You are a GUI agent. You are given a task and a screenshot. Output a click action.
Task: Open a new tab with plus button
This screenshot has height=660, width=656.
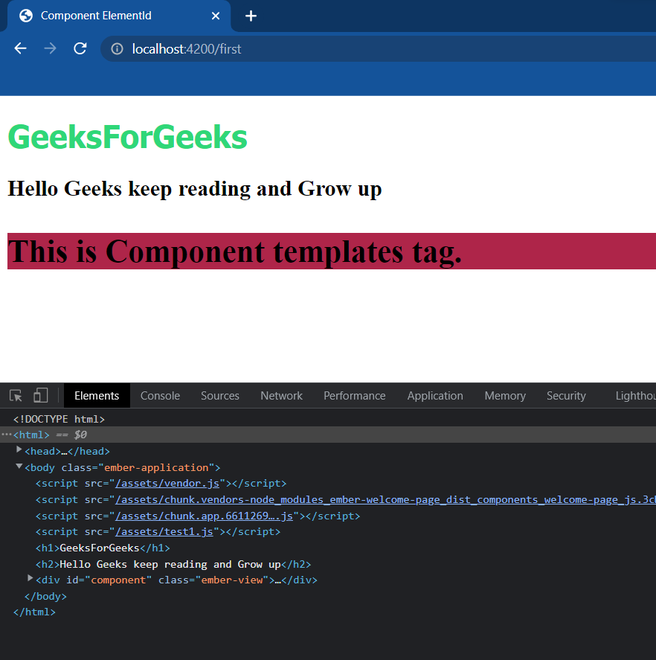251,16
